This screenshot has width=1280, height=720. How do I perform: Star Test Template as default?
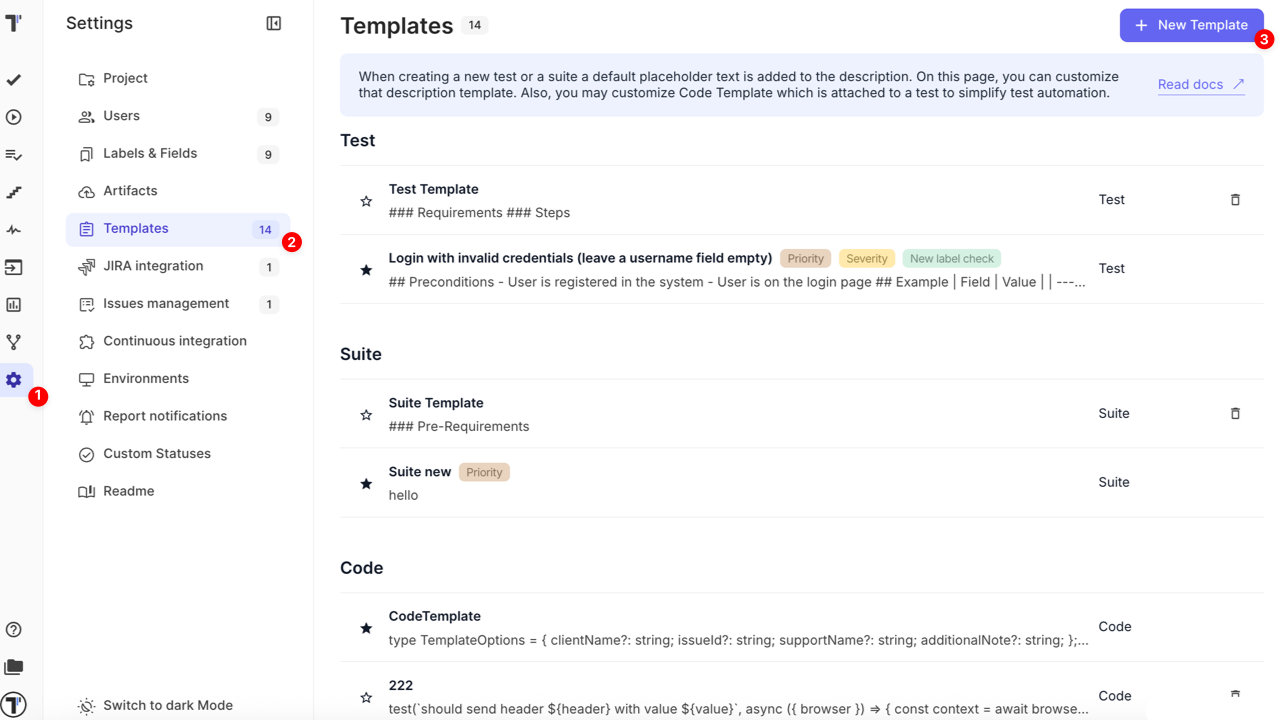[366, 201]
